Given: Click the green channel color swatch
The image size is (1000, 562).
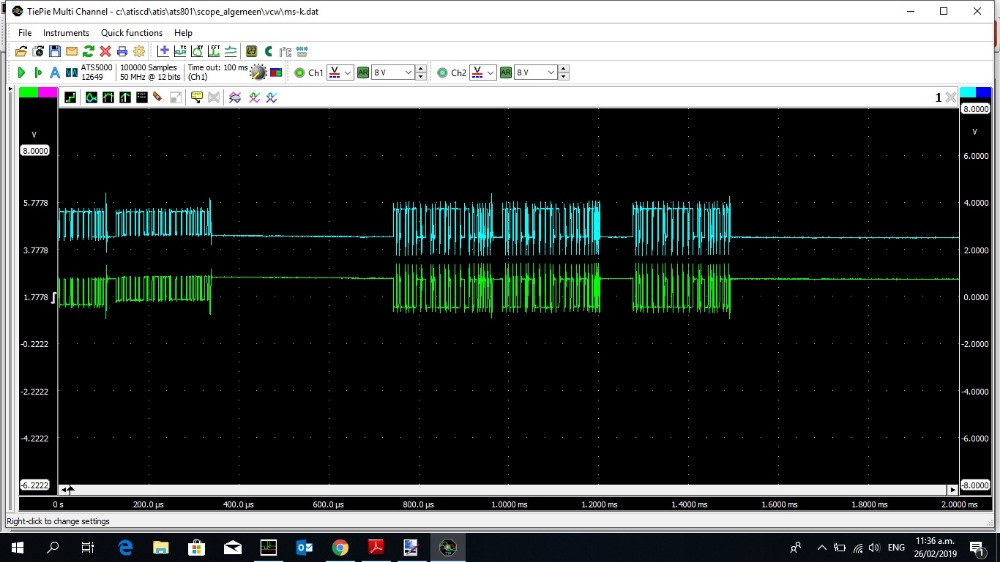Looking at the screenshot, I should [x=28, y=92].
